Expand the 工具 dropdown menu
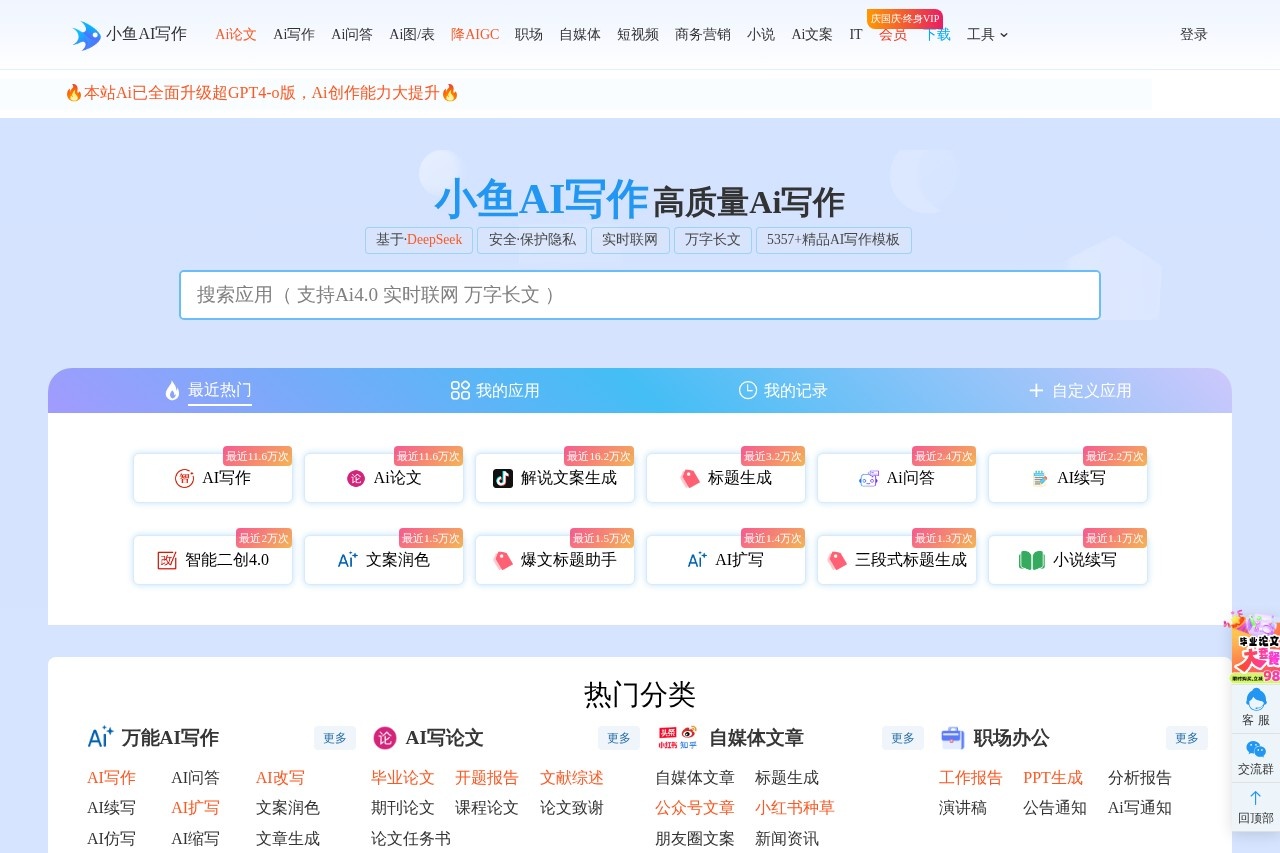1280x853 pixels. coord(987,35)
